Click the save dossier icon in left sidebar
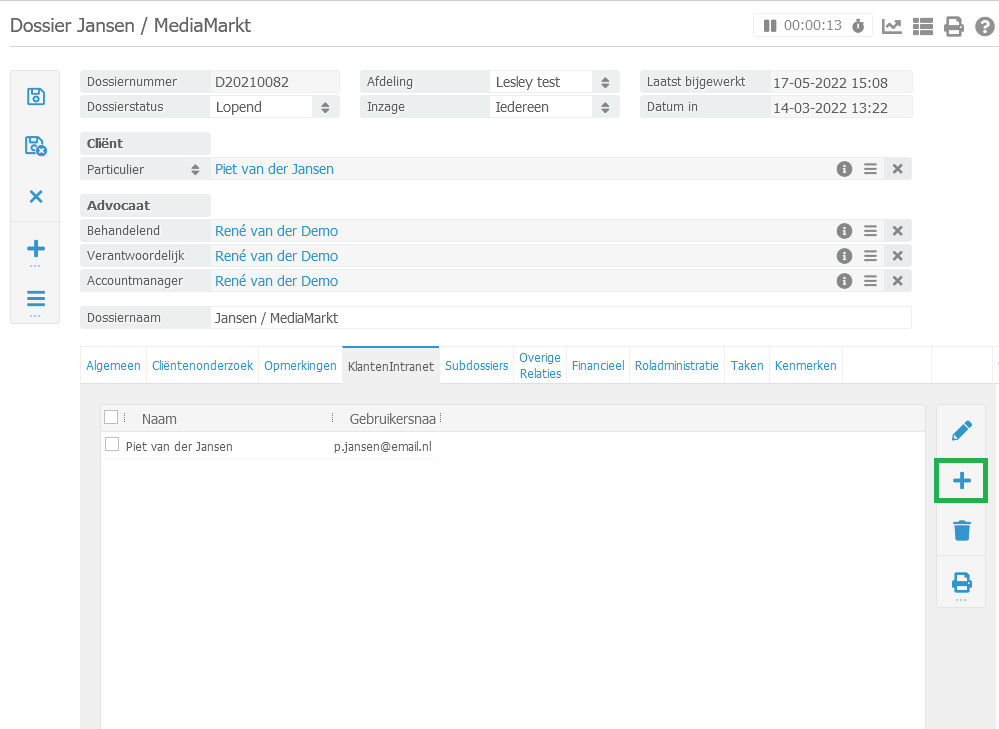The width and height of the screenshot is (999, 729). (36, 96)
